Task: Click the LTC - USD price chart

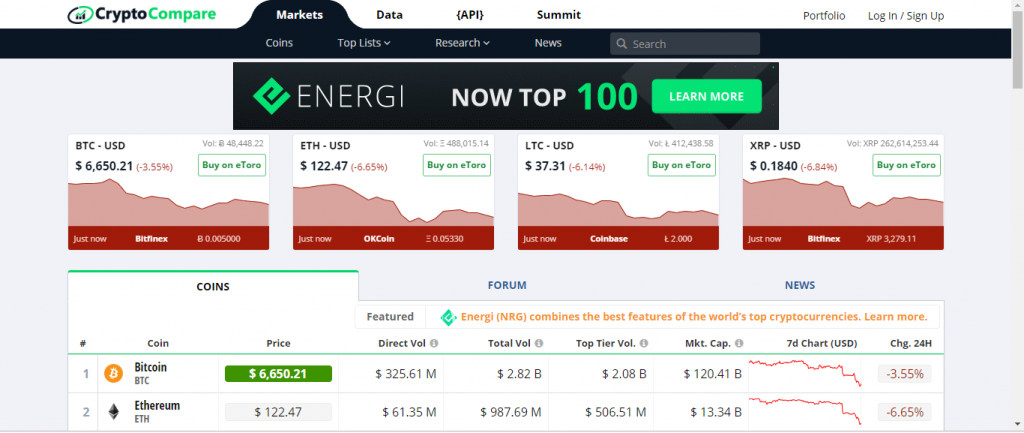Action: point(618,208)
